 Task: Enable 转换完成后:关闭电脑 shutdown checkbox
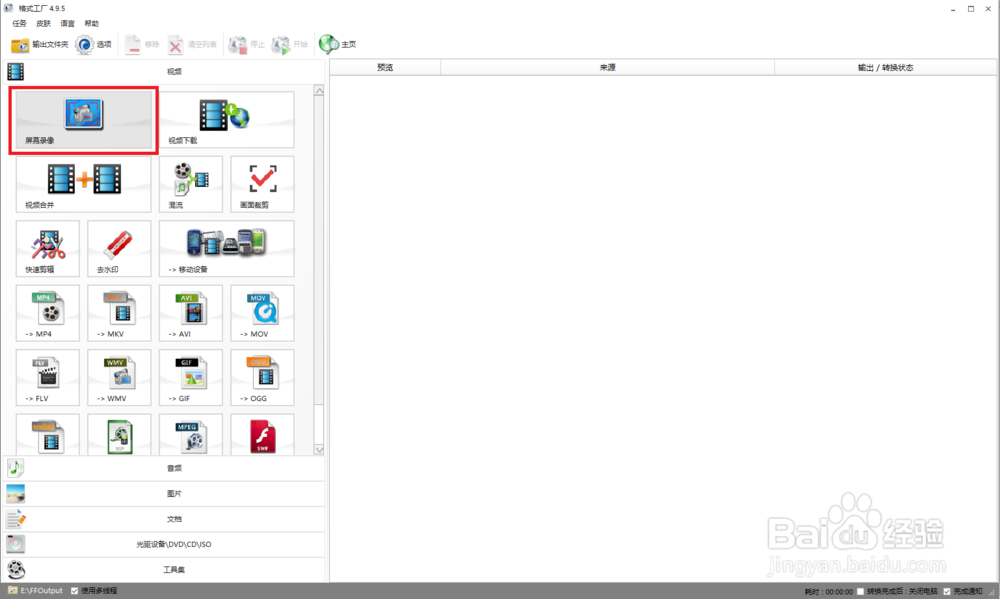click(x=860, y=591)
